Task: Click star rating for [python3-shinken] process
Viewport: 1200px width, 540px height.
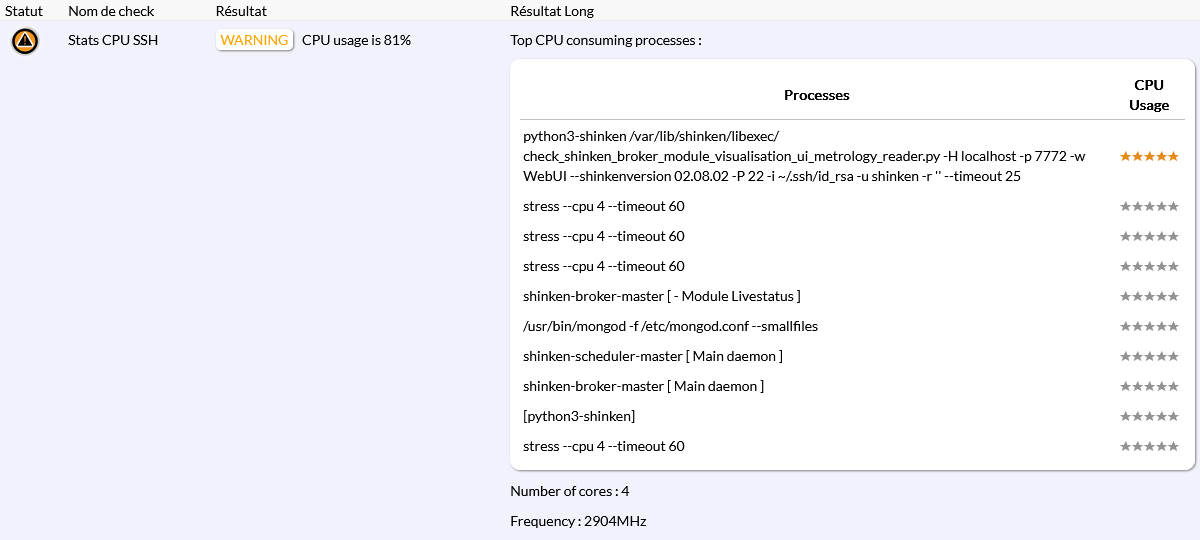Action: pos(1149,416)
